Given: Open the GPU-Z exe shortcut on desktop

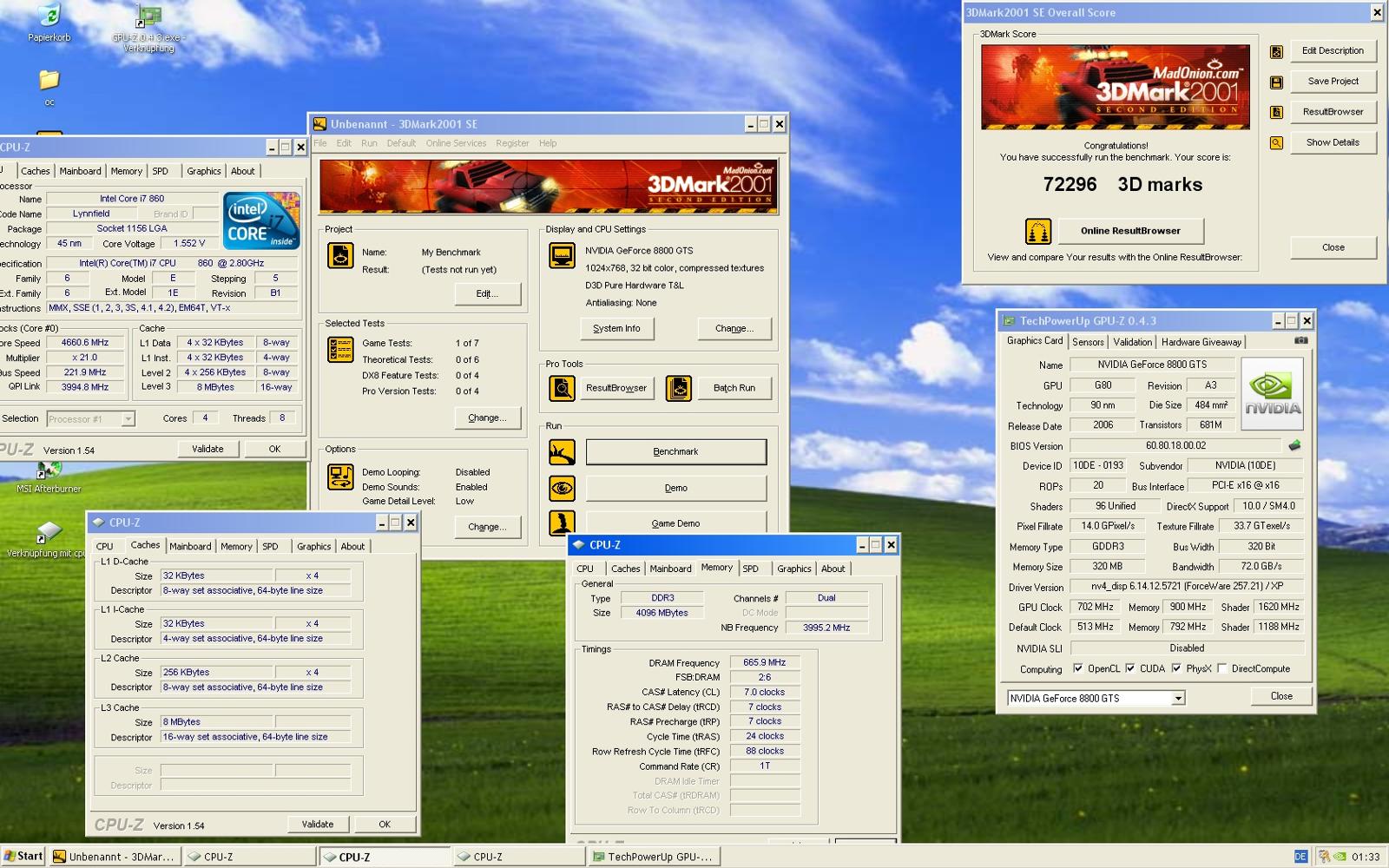Looking at the screenshot, I should [149, 17].
